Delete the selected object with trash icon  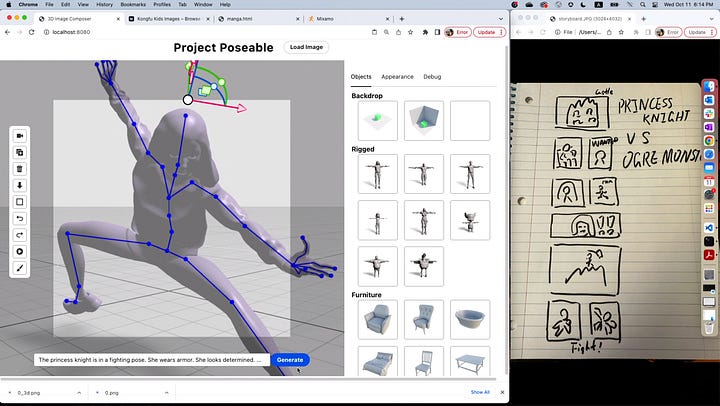[19, 169]
